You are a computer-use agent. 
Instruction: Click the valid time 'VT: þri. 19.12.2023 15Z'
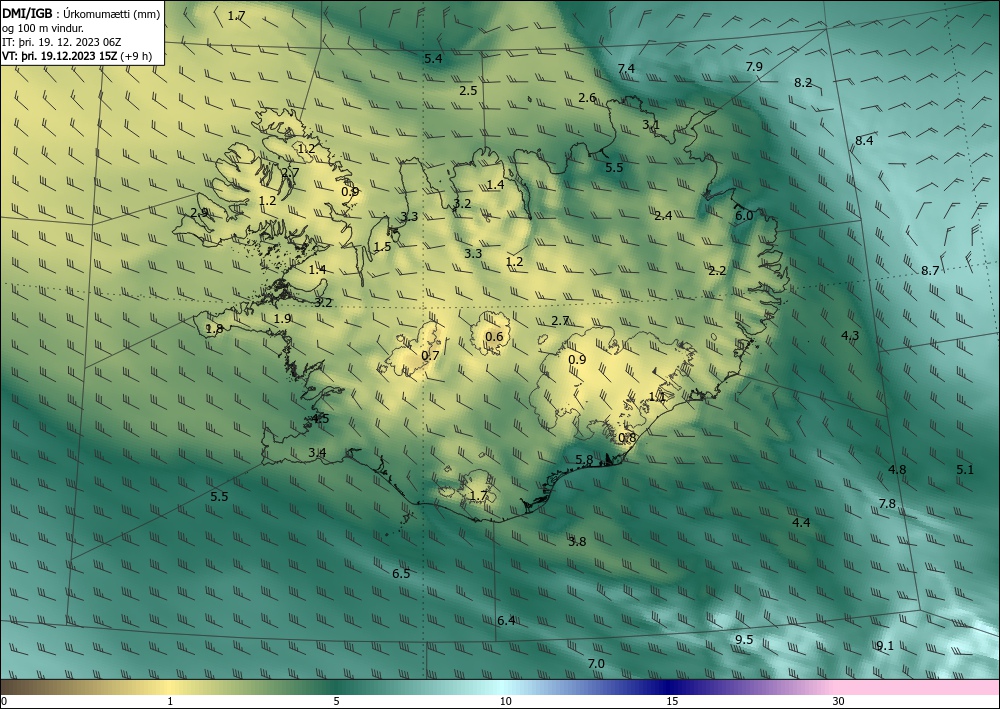click(59, 56)
